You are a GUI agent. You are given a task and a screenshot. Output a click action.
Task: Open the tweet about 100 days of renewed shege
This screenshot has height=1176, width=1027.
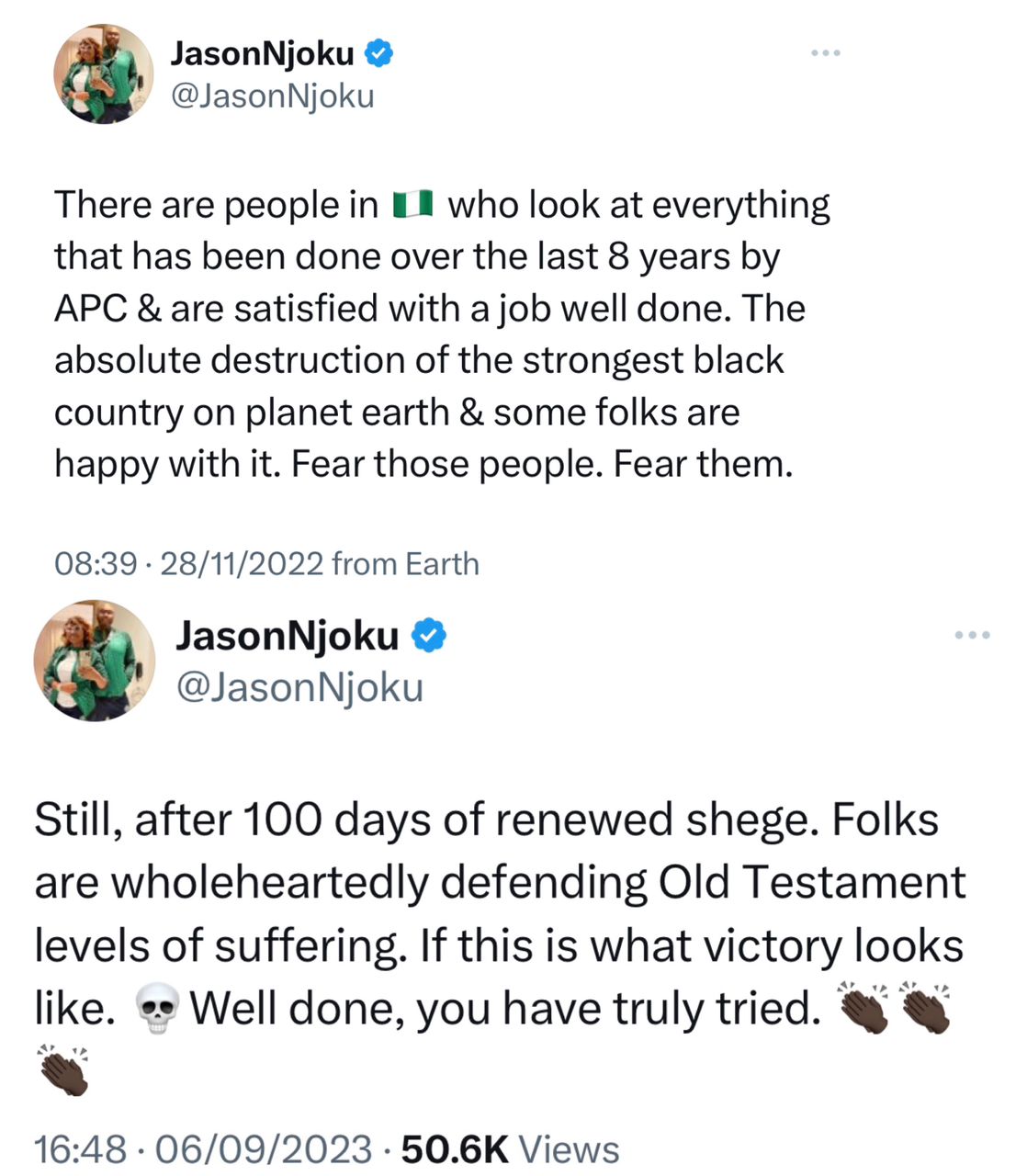coord(496,914)
